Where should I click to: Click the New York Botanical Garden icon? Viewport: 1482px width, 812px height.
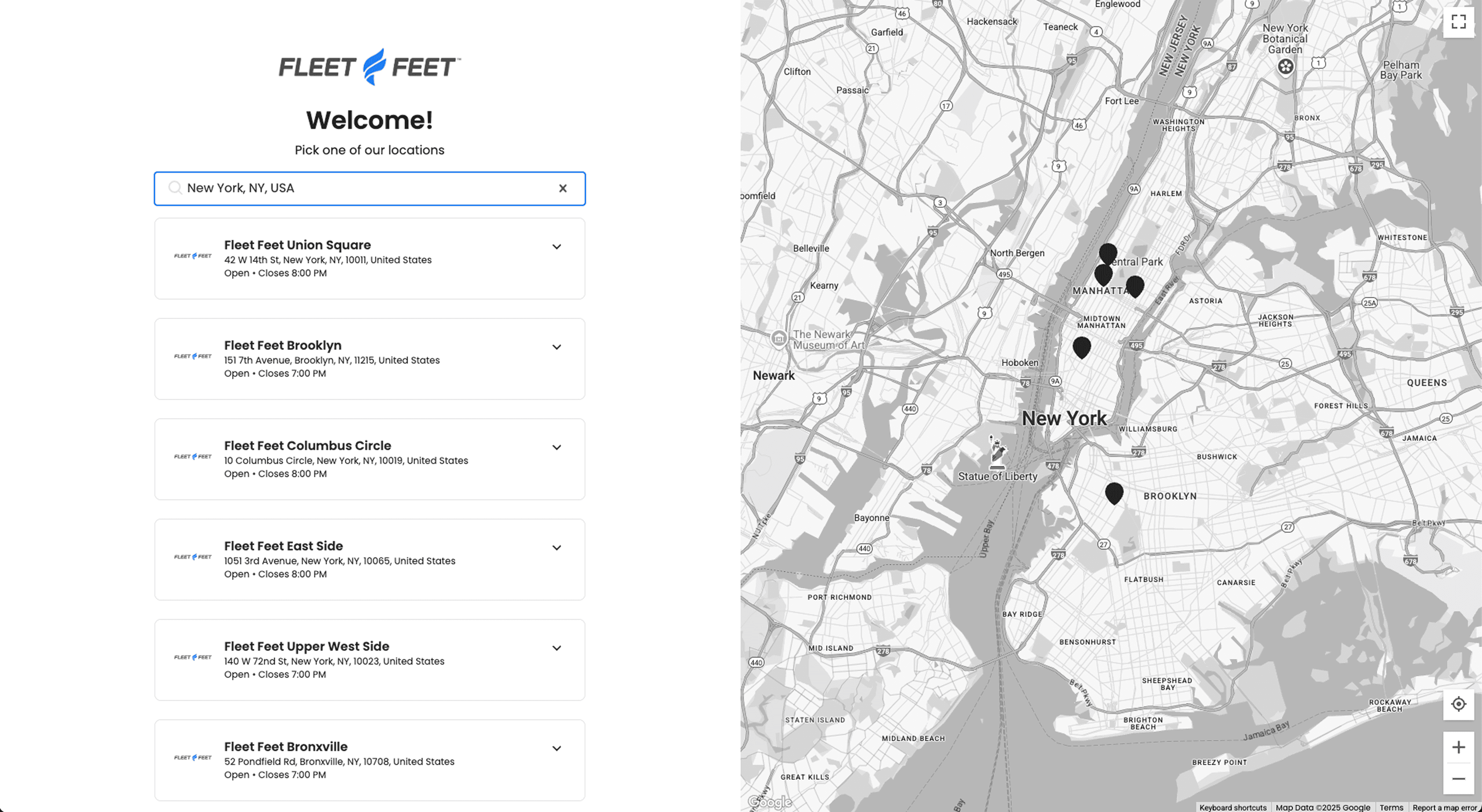click(x=1285, y=67)
